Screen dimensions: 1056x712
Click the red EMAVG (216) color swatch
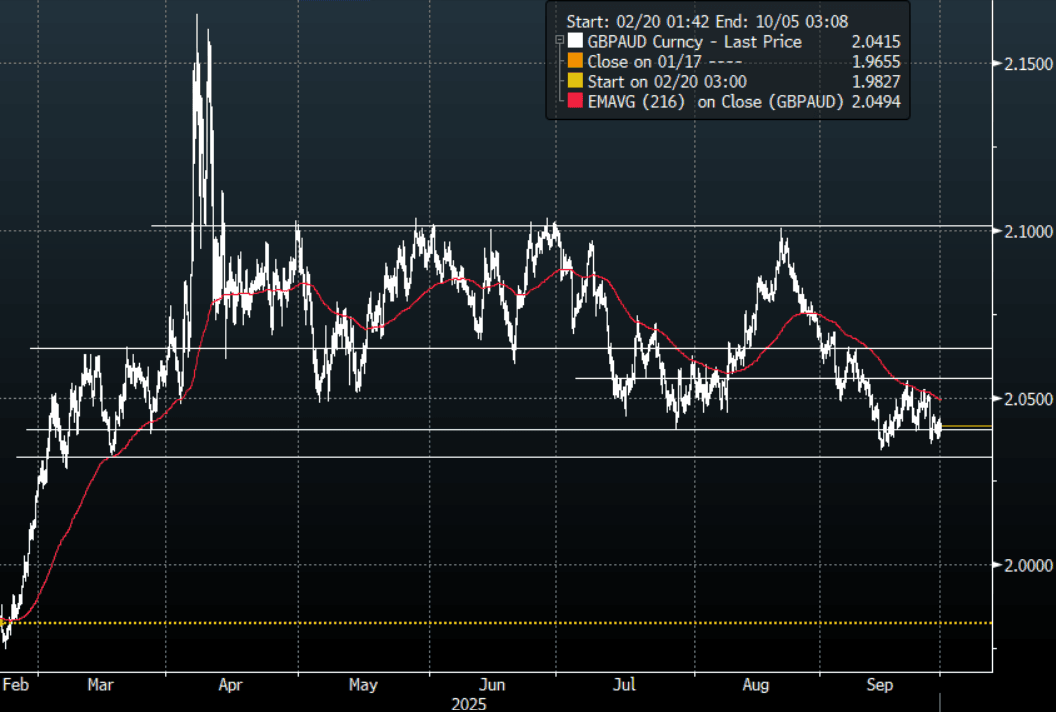click(574, 102)
